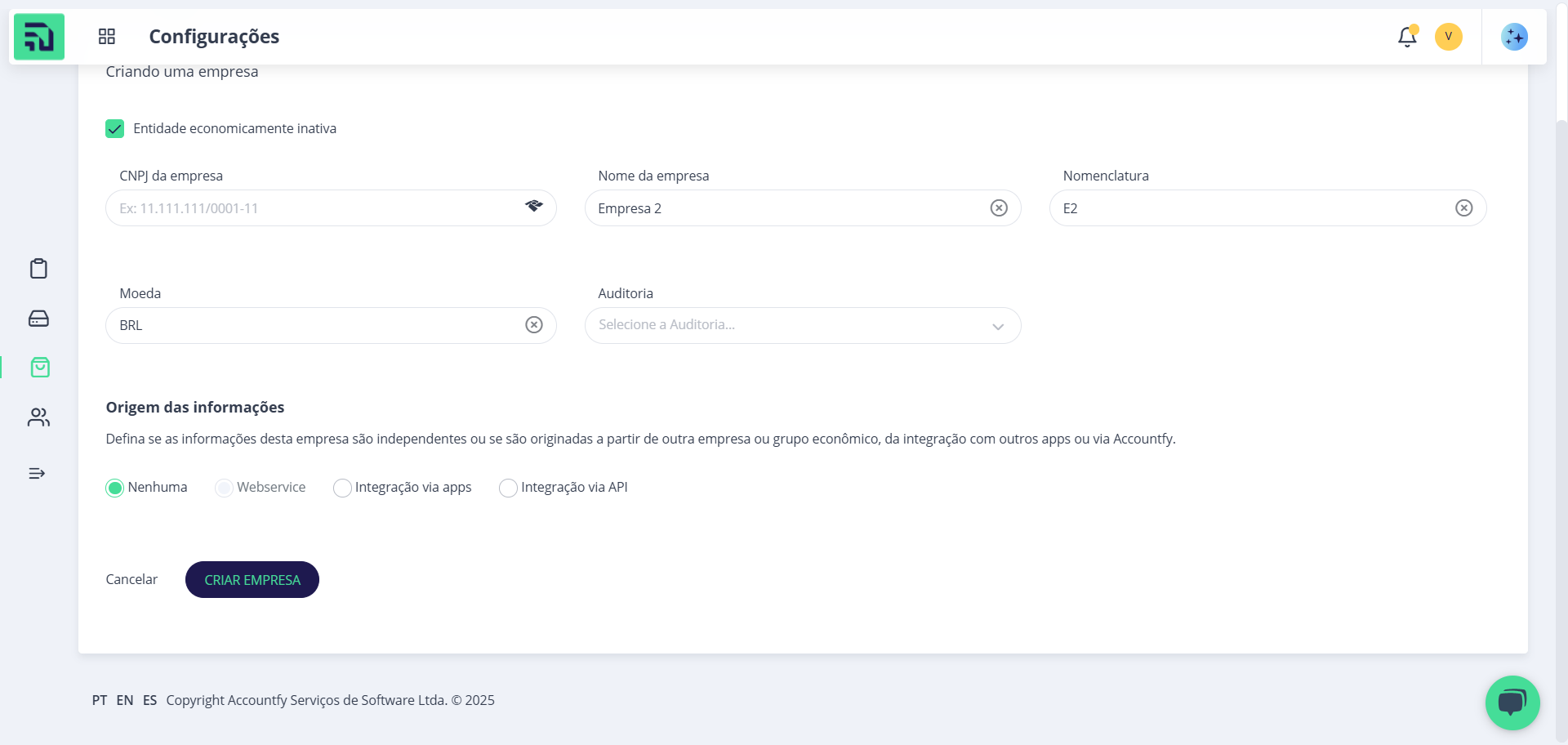Clear the Nomenclatura field value

[1464, 208]
